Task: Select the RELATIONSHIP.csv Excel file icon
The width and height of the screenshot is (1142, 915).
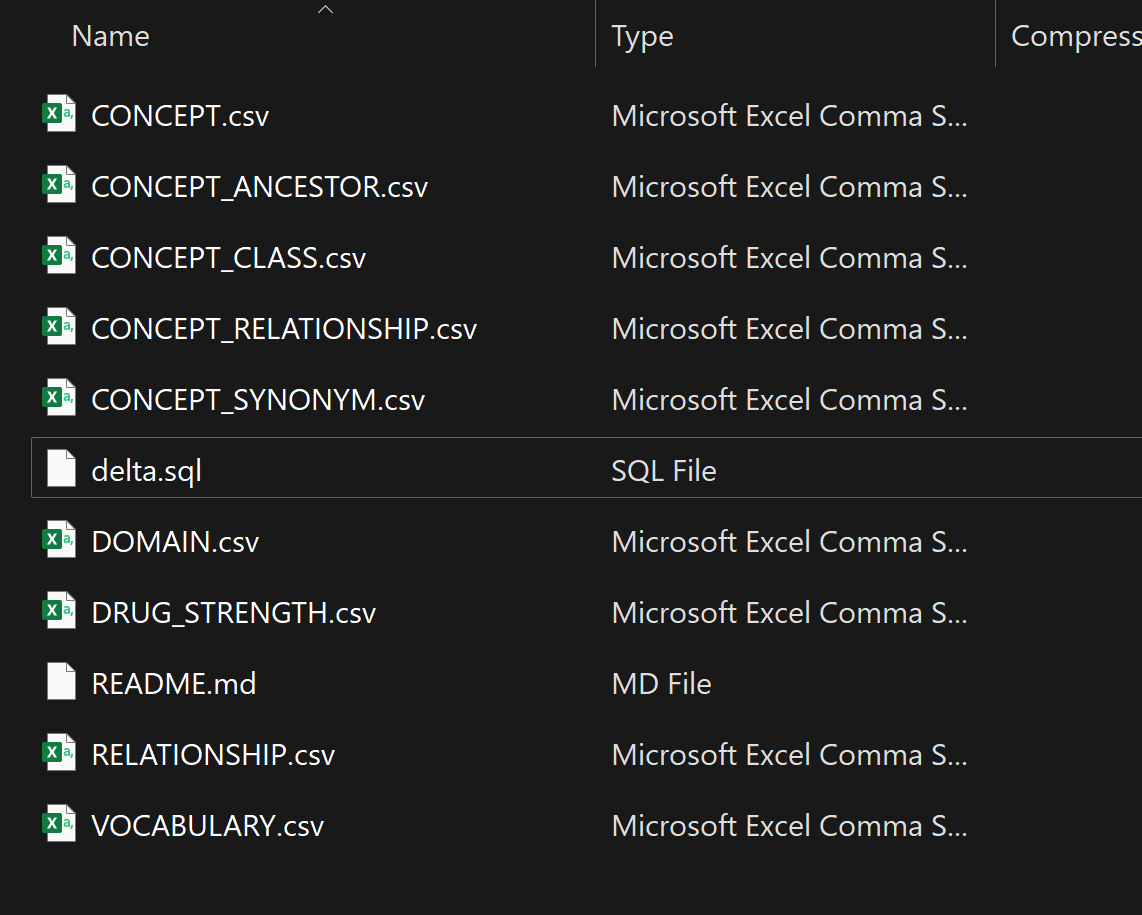Action: tap(60, 753)
